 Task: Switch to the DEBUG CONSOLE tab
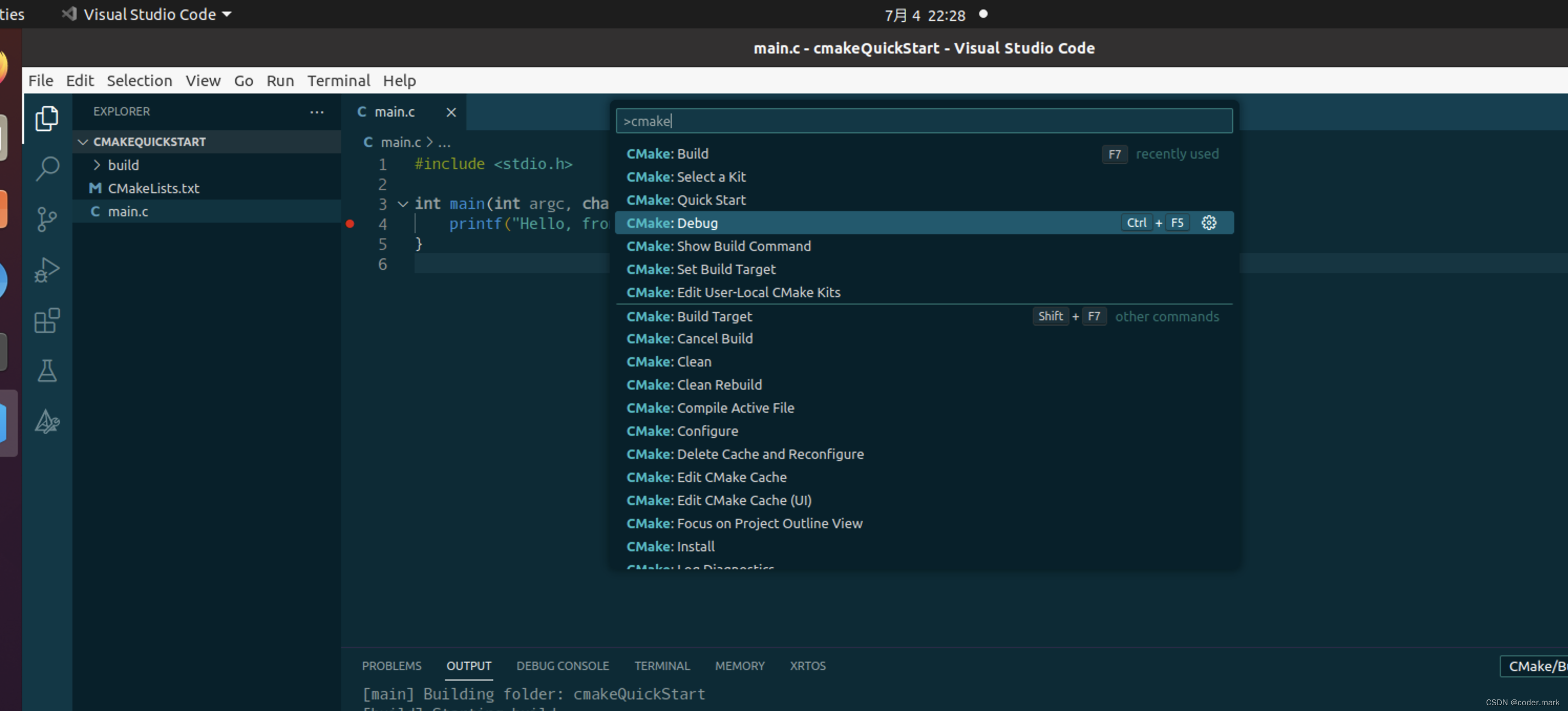tap(563, 665)
